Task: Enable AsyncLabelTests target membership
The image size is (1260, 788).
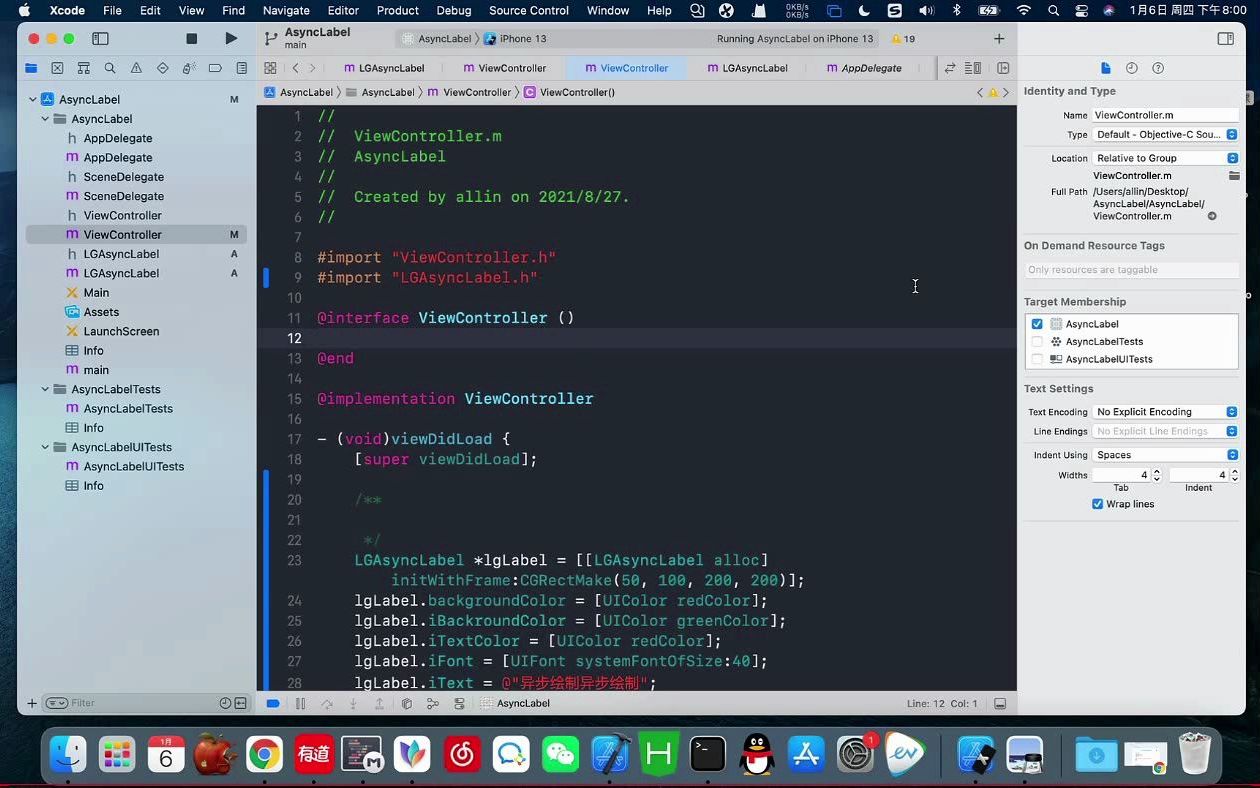Action: coord(1037,341)
